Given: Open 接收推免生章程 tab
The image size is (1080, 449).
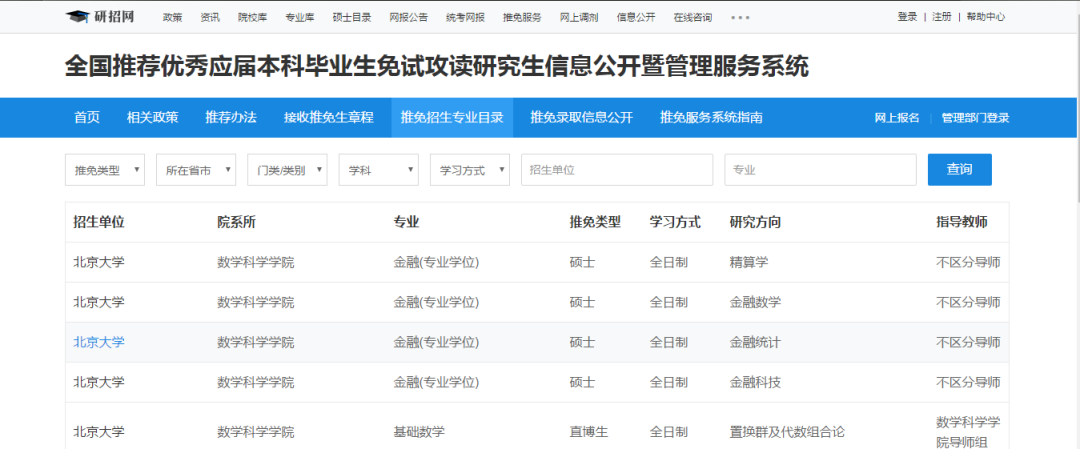Looking at the screenshot, I should pos(329,118).
